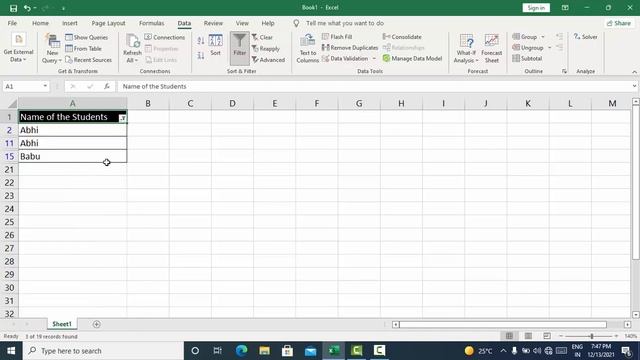640x360 pixels.
Task: Click the Insert Function fx icon
Action: (x=107, y=87)
